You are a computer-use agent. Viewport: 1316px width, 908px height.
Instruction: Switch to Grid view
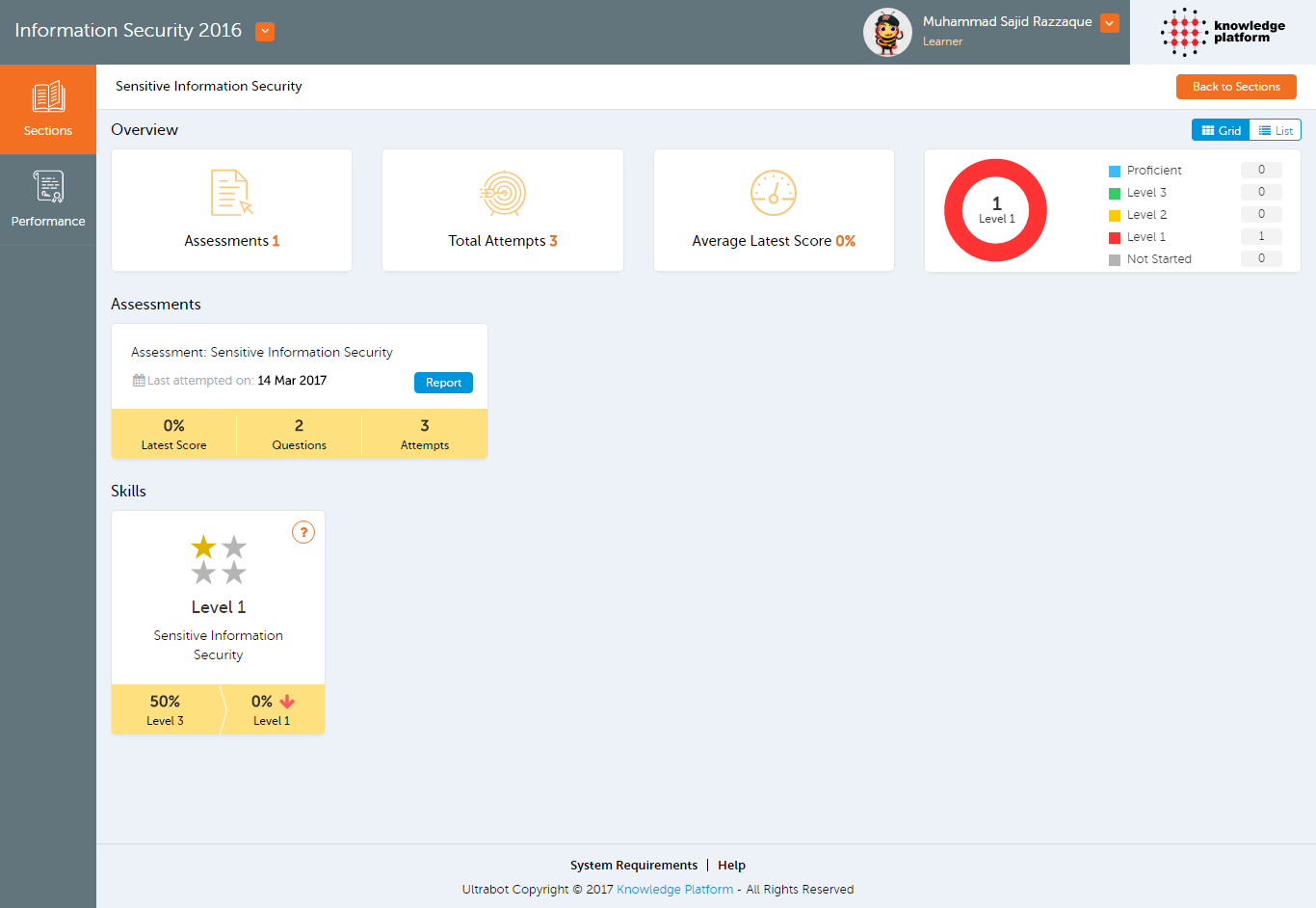(1221, 130)
